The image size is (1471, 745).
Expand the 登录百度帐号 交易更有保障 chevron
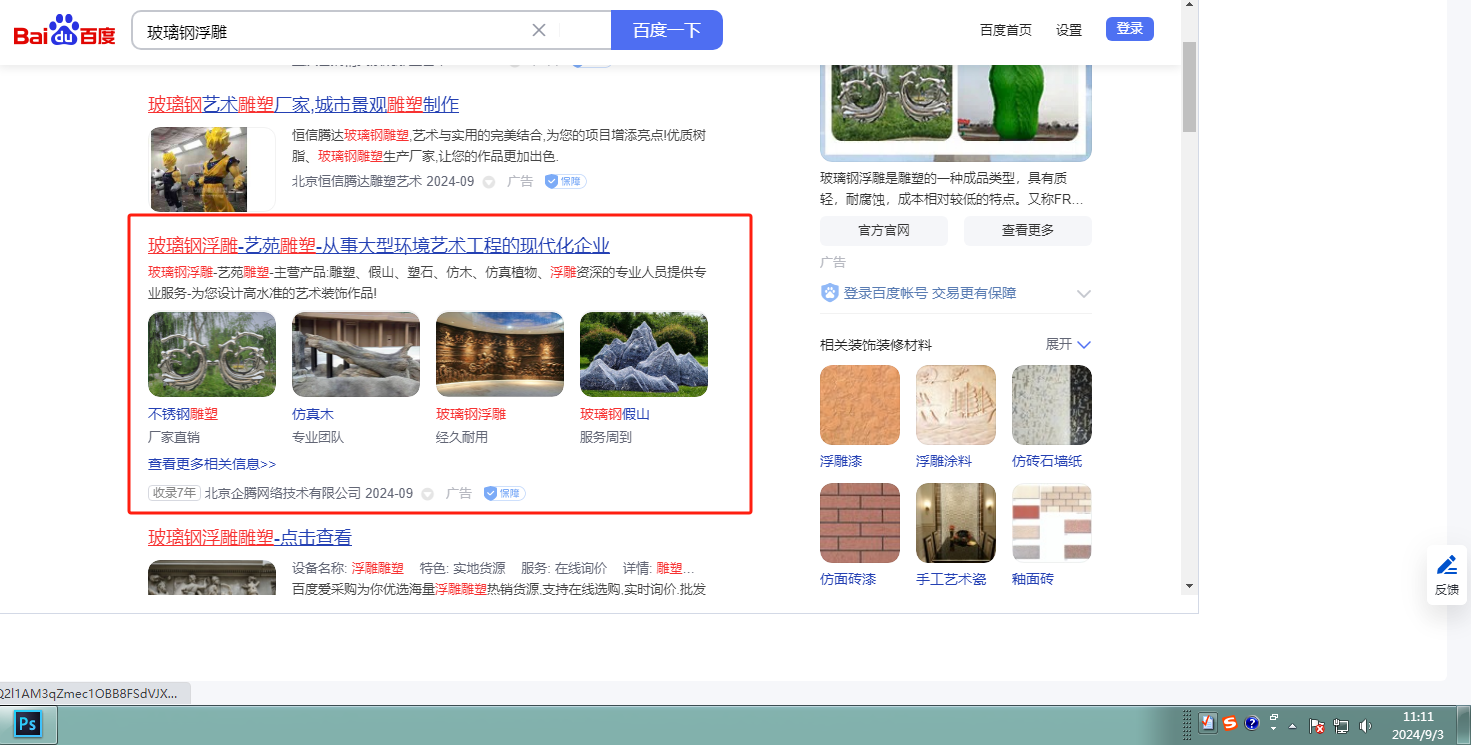pyautogui.click(x=1083, y=293)
